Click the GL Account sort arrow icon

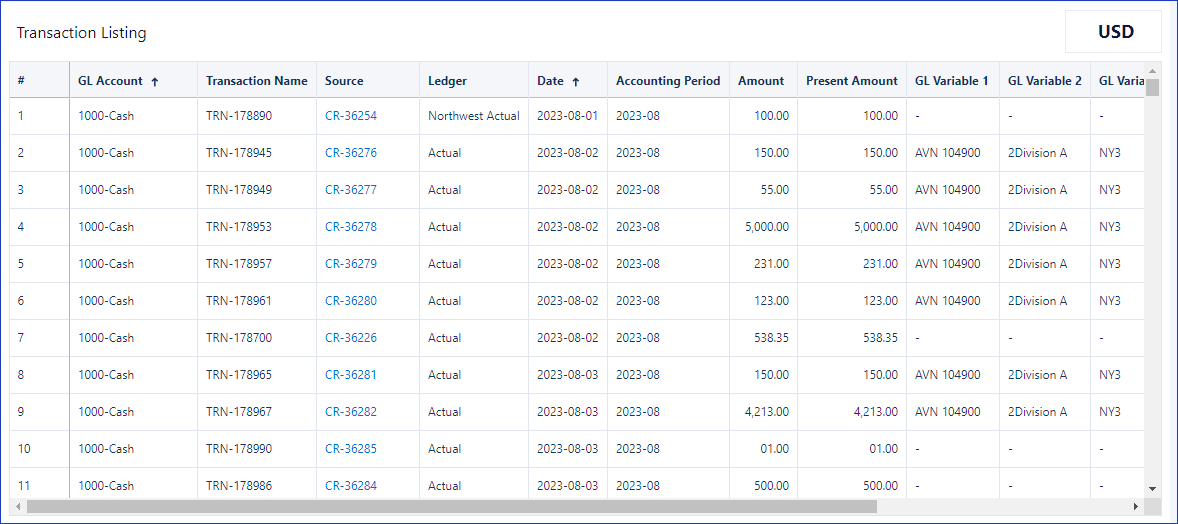pyautogui.click(x=155, y=81)
